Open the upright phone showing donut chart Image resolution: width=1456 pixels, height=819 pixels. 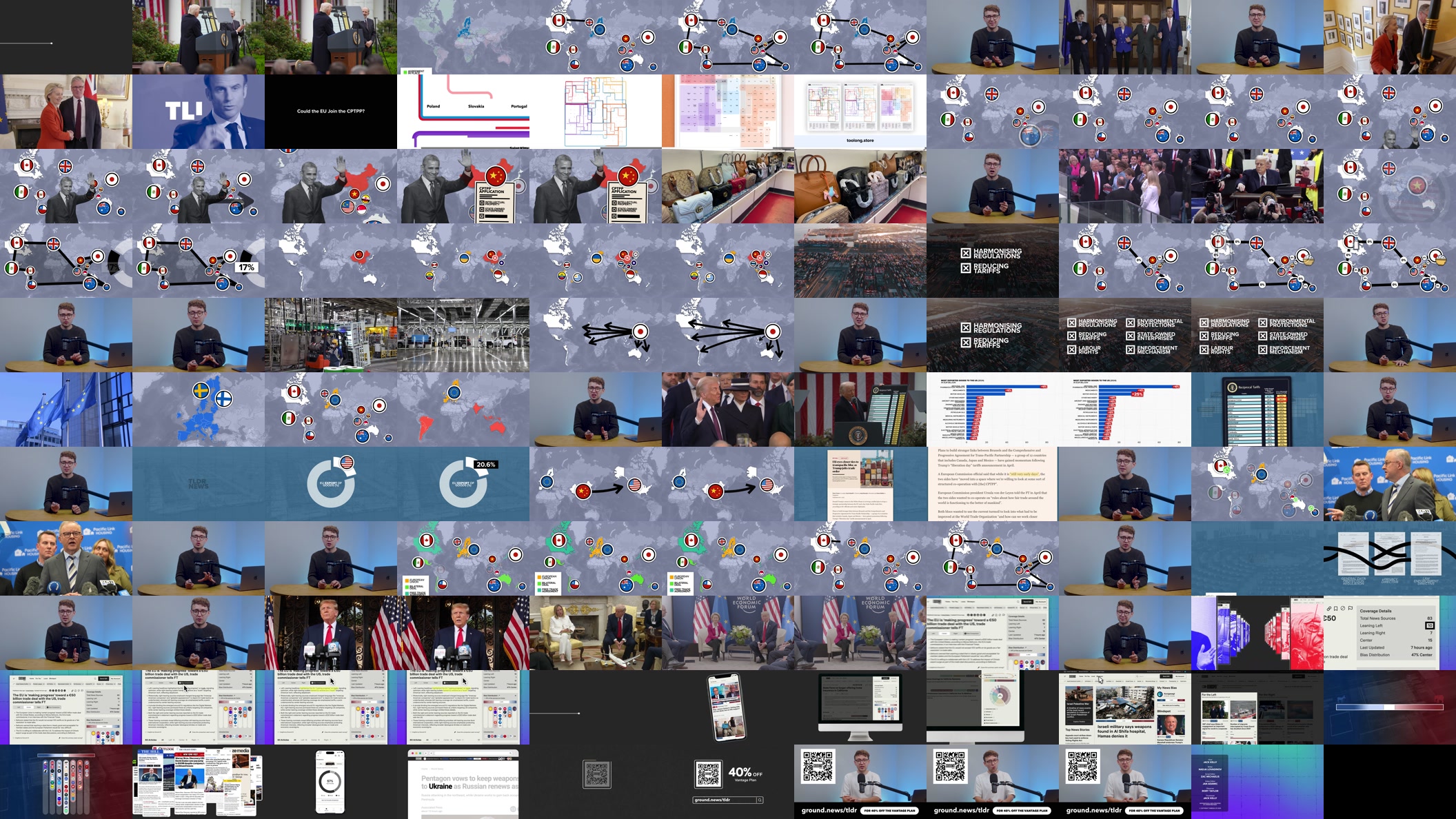pos(331,782)
